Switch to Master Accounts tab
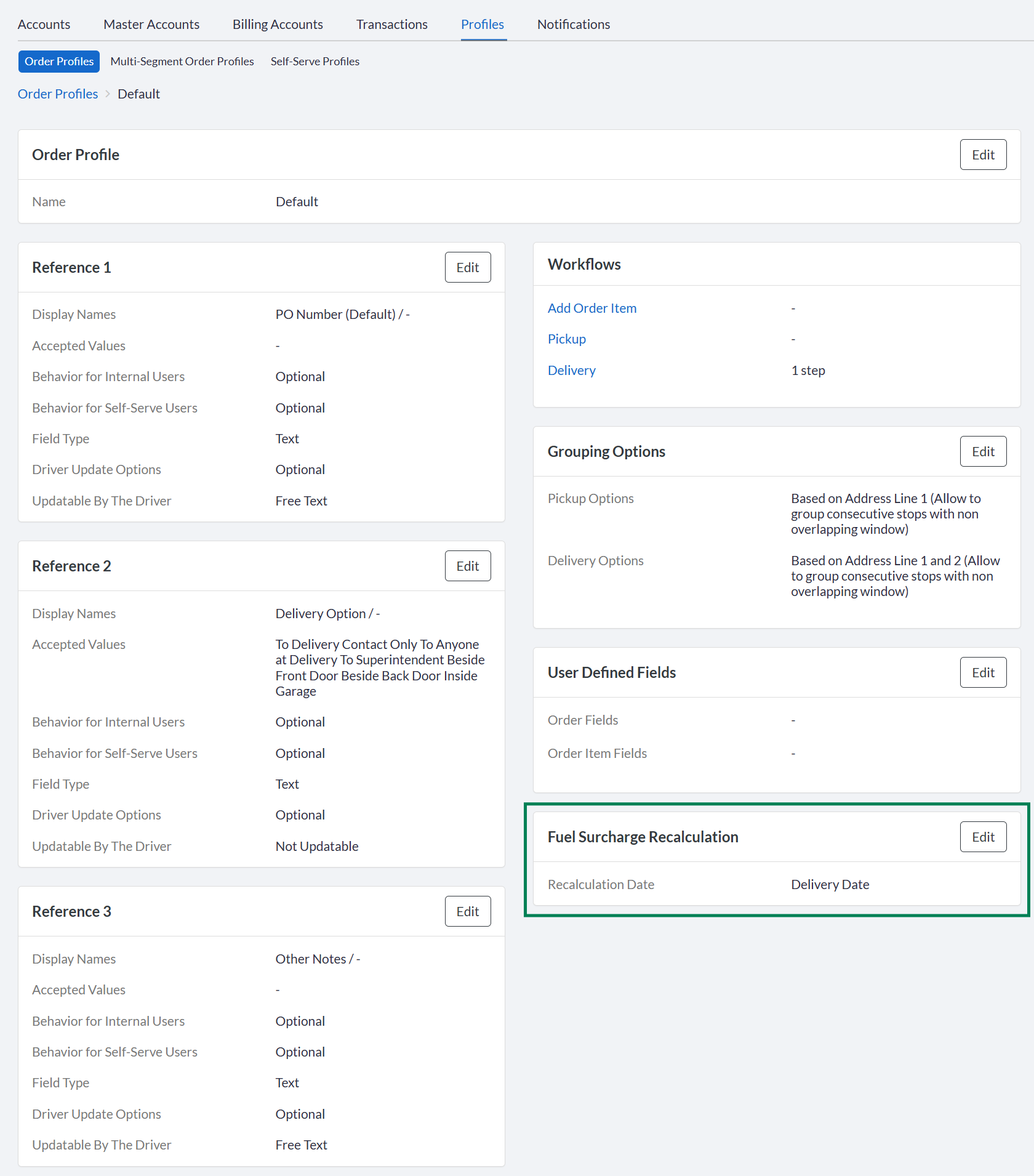Image resolution: width=1034 pixels, height=1176 pixels. coord(151,24)
